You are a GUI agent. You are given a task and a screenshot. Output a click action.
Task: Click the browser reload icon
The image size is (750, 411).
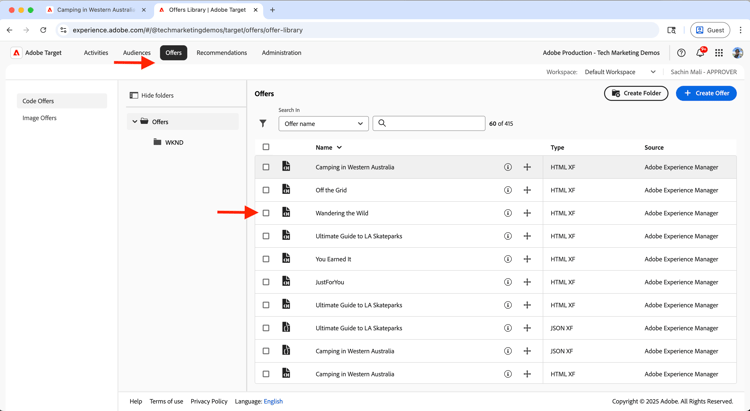(43, 30)
